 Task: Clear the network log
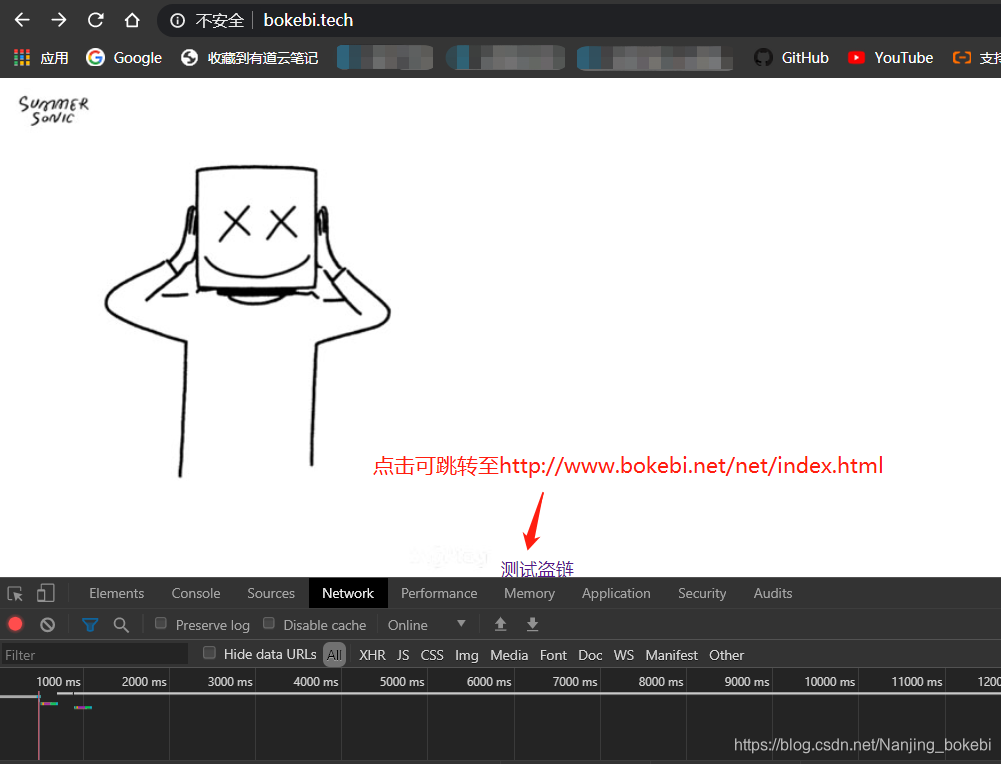click(47, 625)
